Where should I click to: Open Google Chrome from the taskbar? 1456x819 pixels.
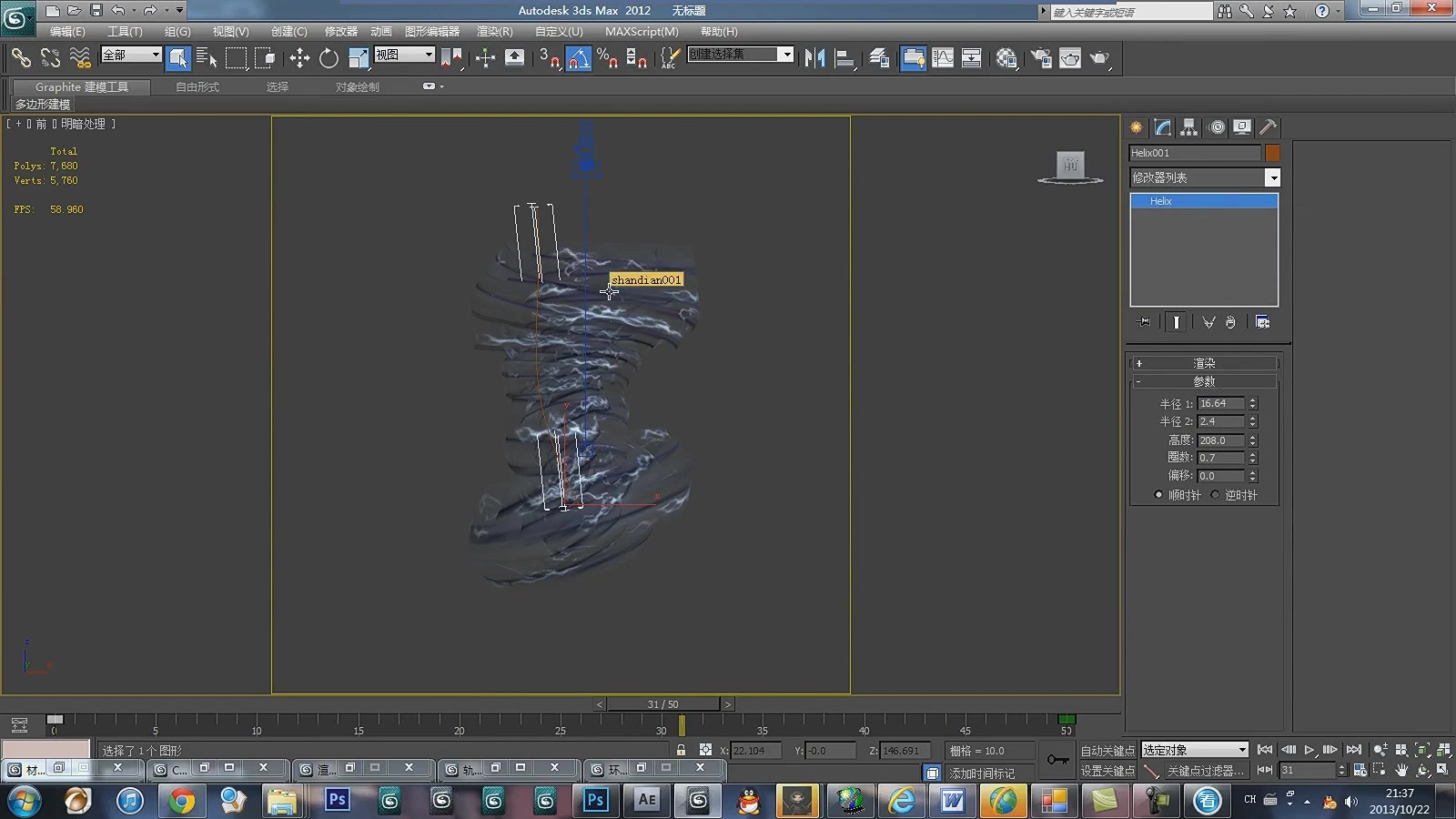coord(182,801)
